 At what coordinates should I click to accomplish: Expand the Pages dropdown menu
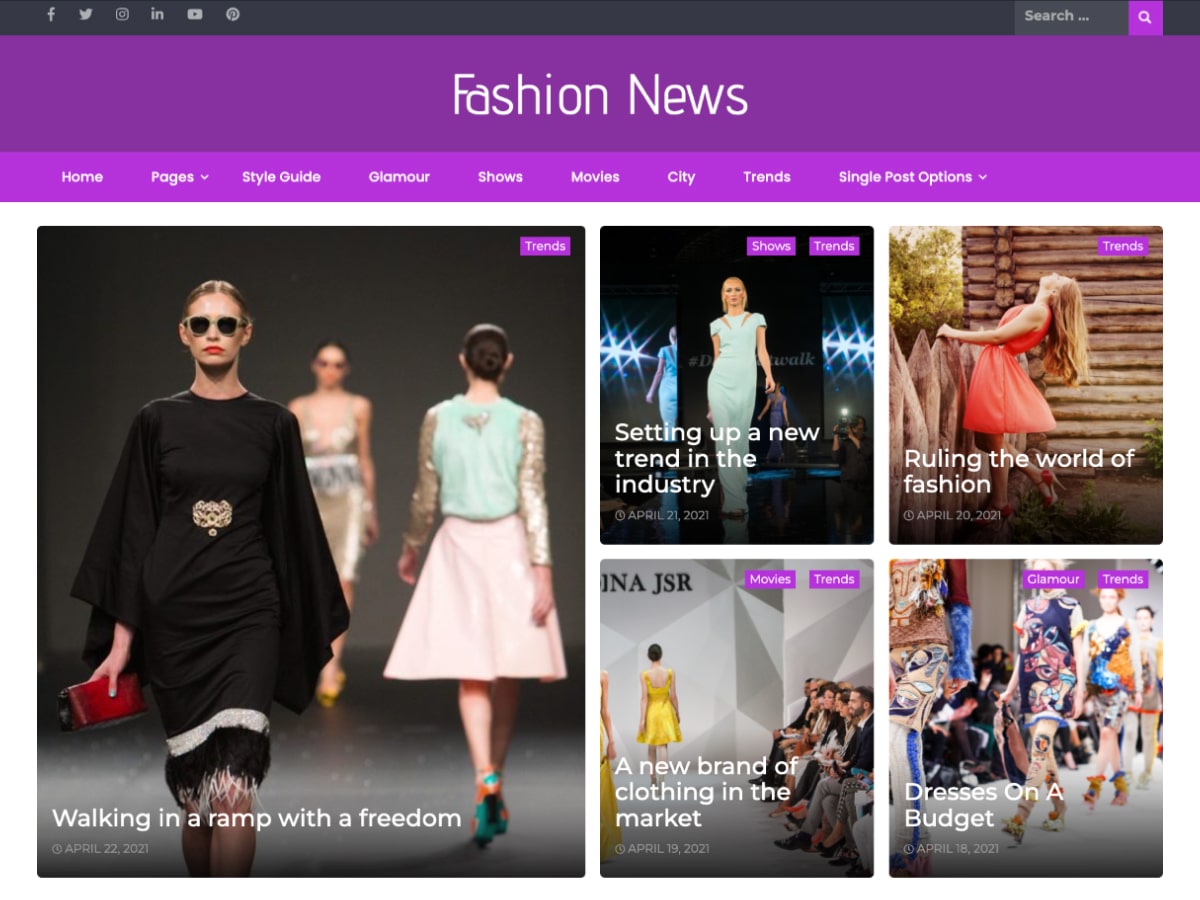pos(172,177)
